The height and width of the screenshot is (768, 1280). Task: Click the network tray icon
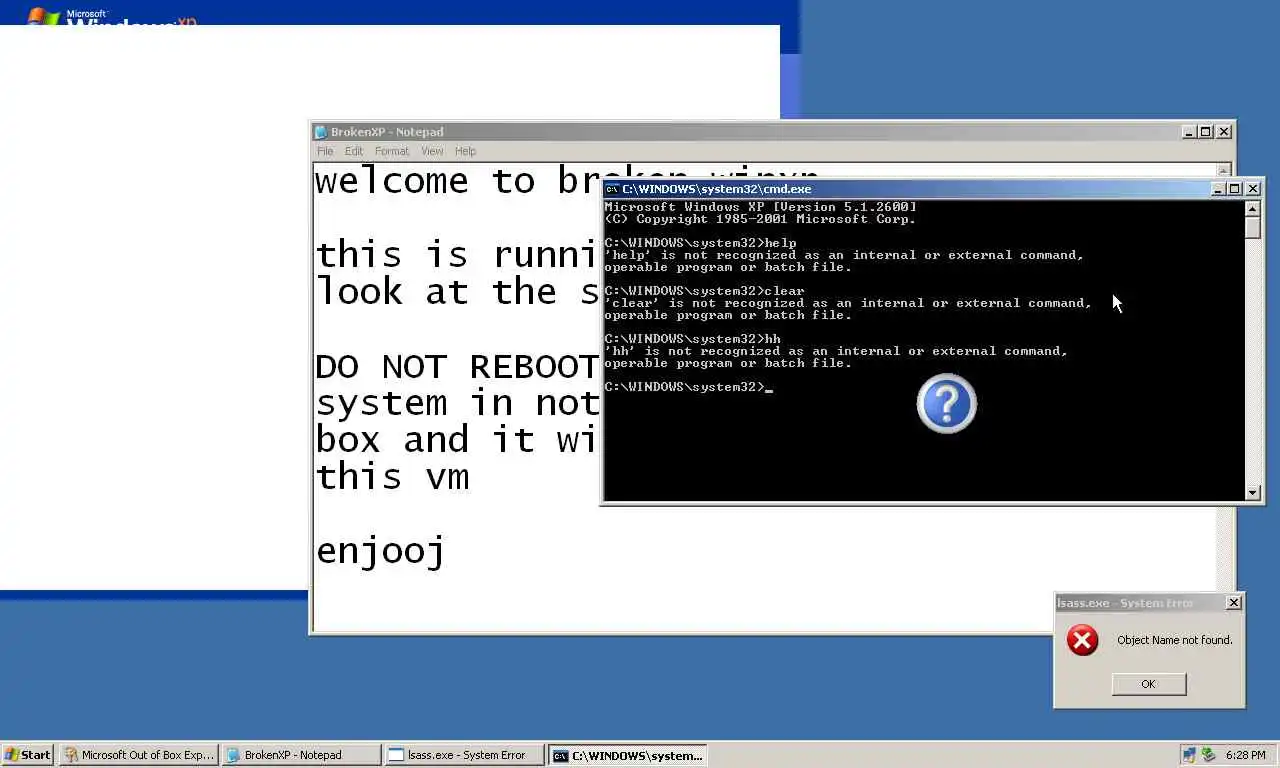(x=1189, y=755)
